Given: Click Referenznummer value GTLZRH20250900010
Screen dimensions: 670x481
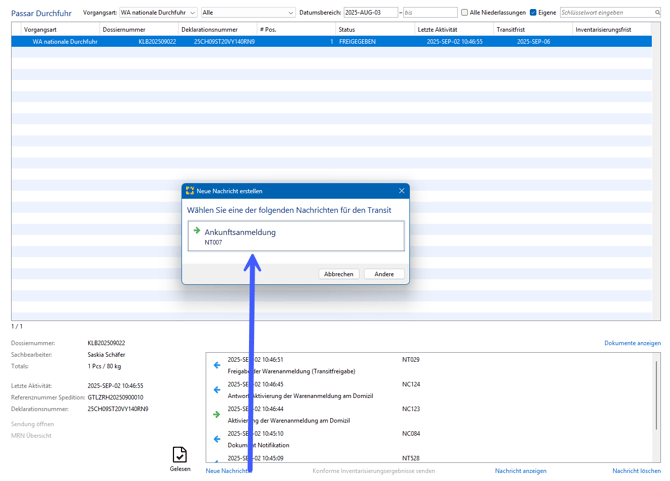Looking at the screenshot, I should point(115,397).
